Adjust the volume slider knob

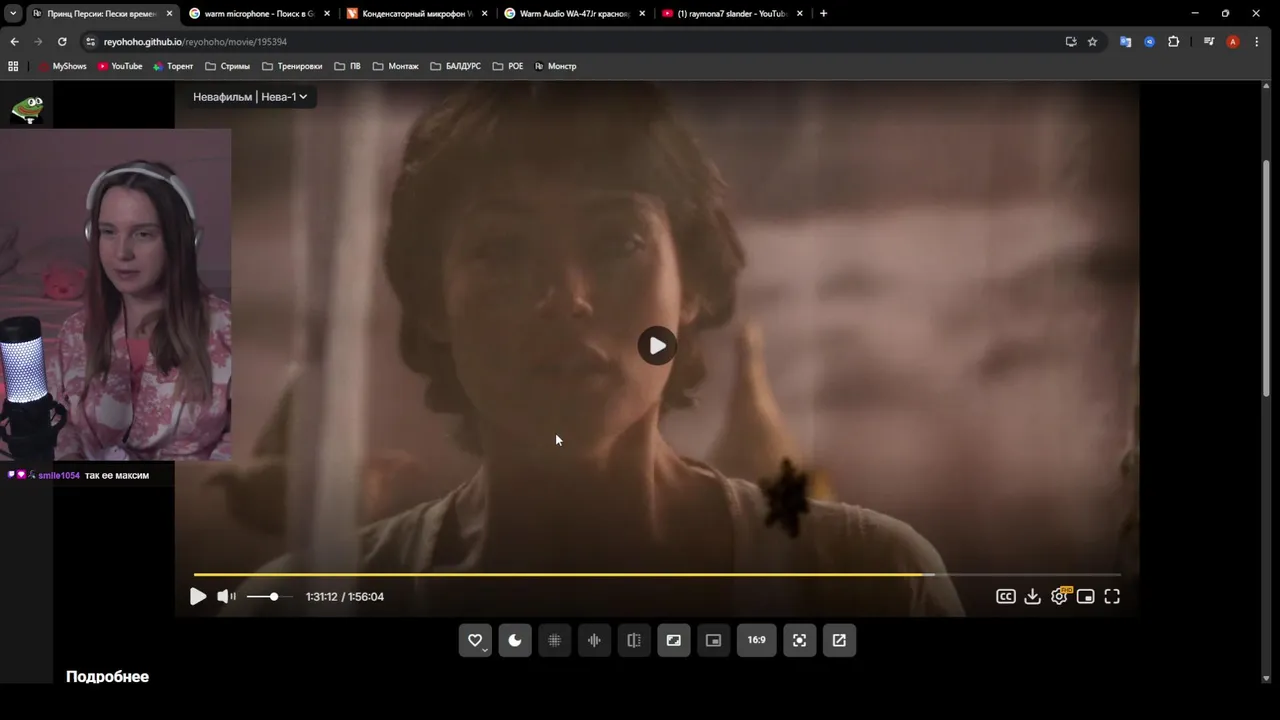click(x=274, y=597)
